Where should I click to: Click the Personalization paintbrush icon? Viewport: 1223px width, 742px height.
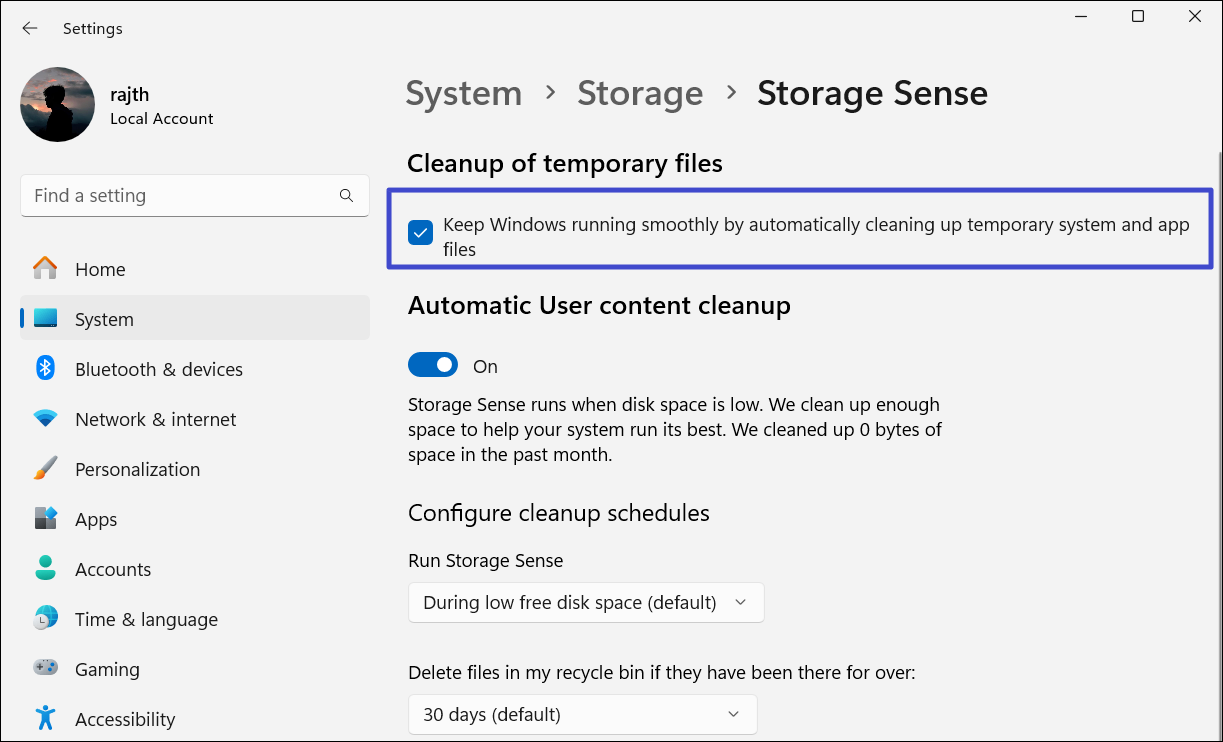(45, 469)
